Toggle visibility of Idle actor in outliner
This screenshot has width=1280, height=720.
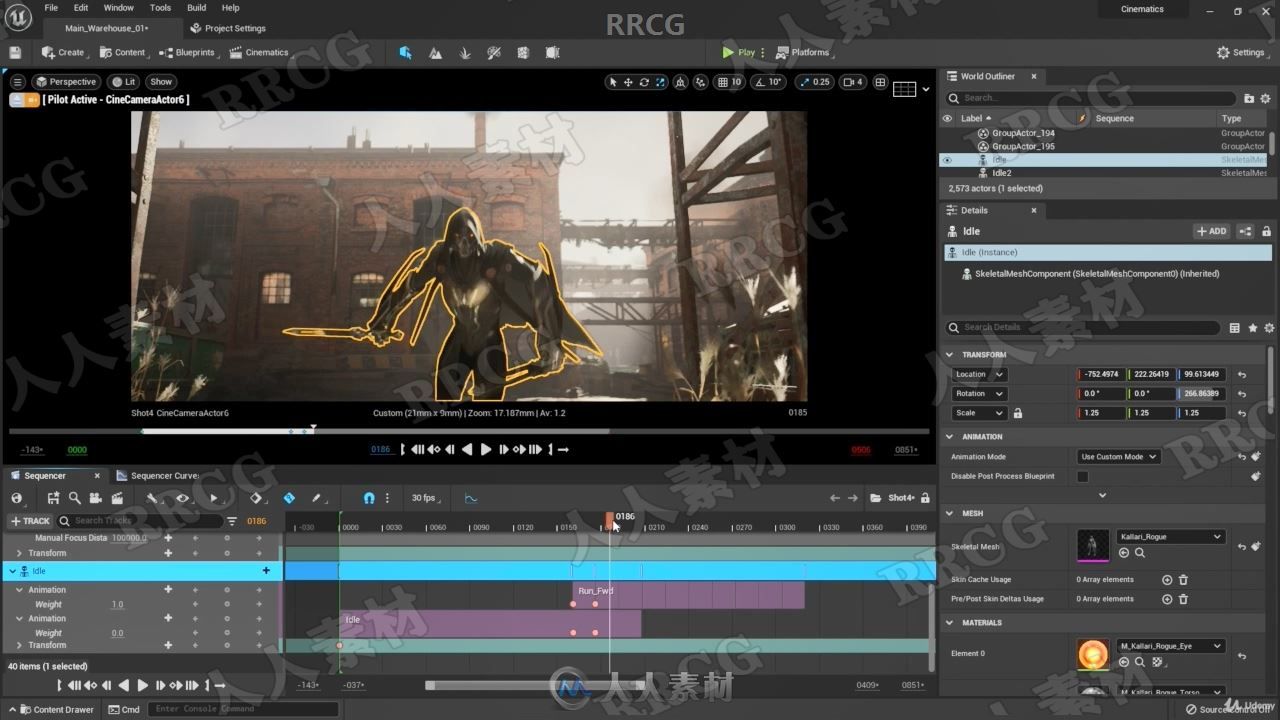(947, 160)
